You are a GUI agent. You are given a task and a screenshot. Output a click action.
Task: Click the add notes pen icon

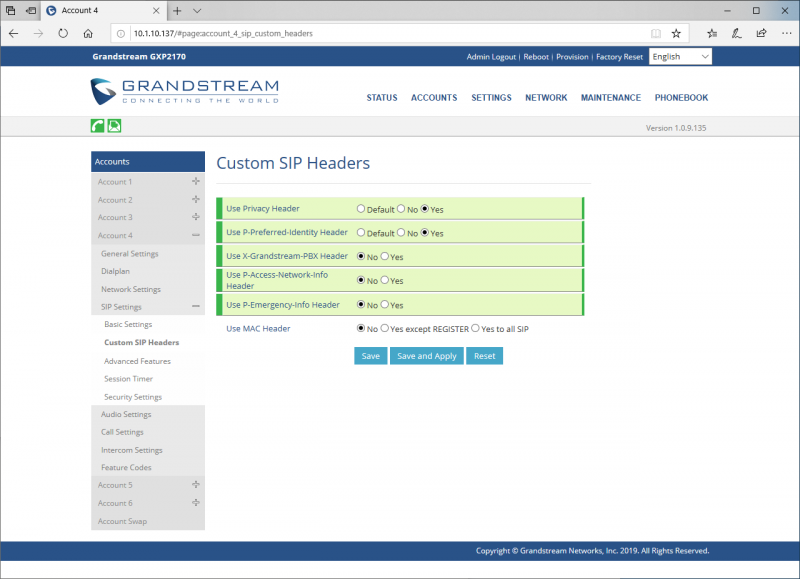736,34
